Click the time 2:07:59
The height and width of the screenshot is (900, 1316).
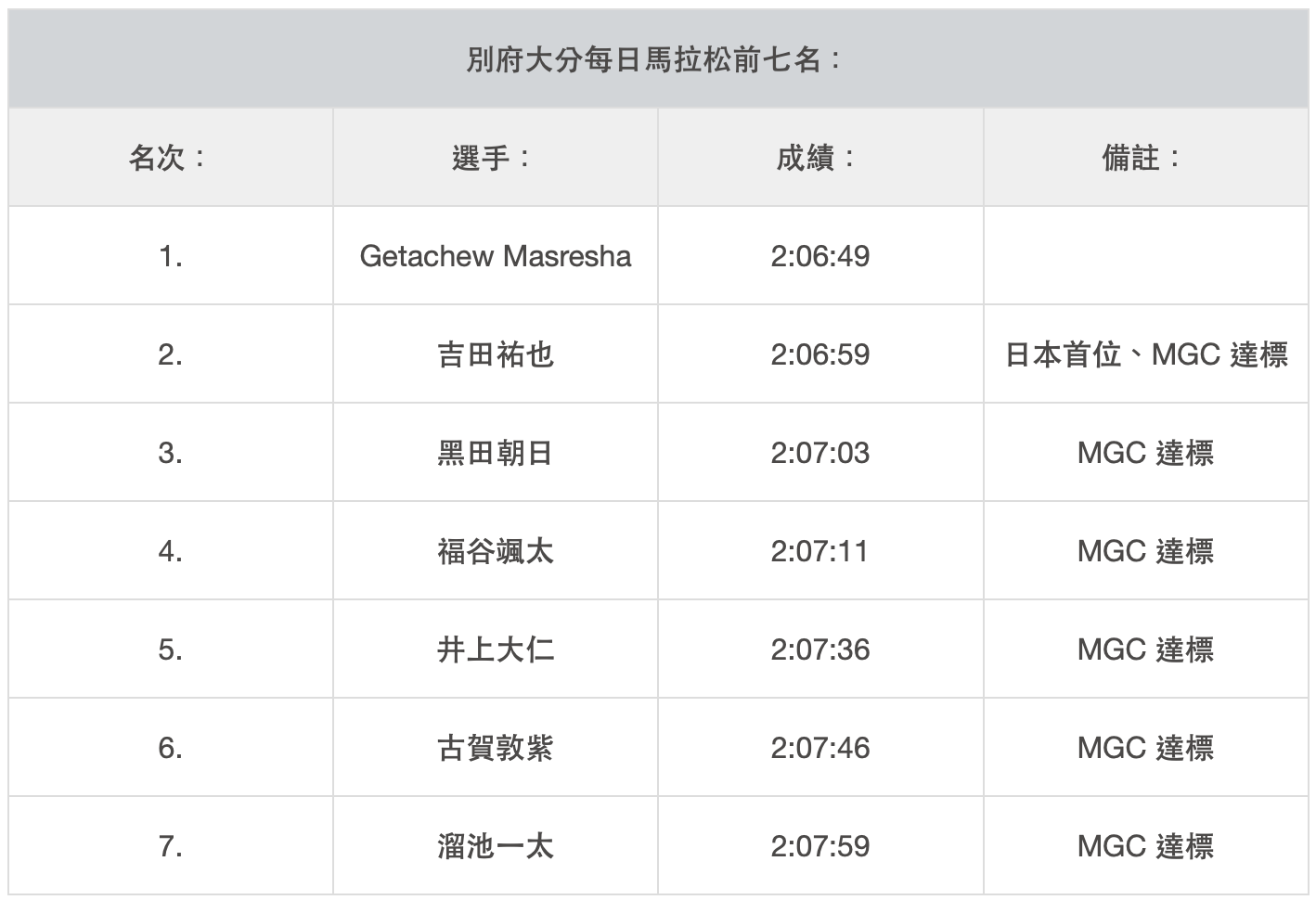coord(819,846)
